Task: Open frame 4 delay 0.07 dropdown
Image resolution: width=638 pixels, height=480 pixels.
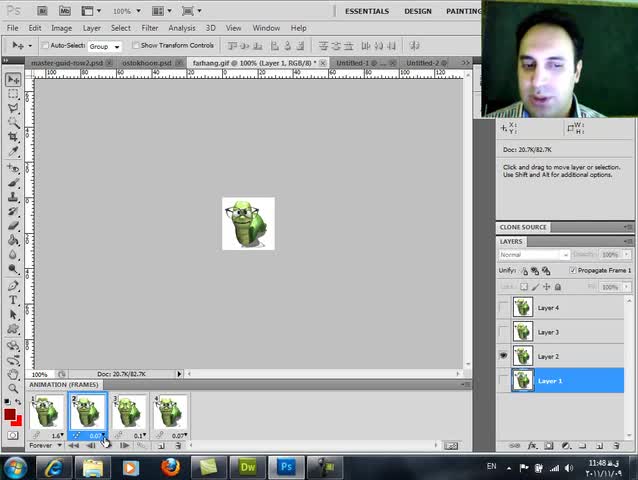Action: (x=179, y=435)
